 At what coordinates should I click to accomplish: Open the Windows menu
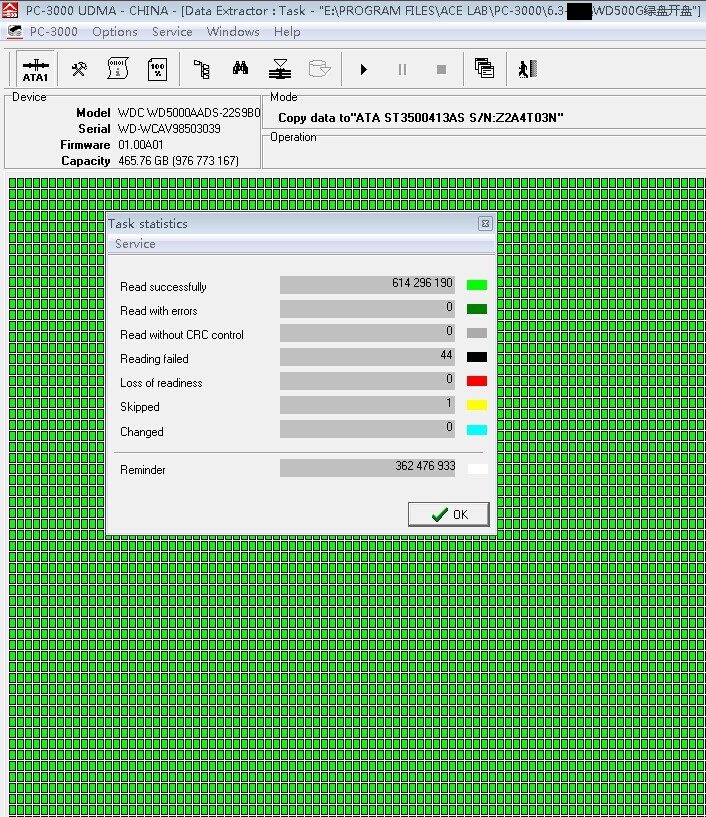click(x=233, y=32)
